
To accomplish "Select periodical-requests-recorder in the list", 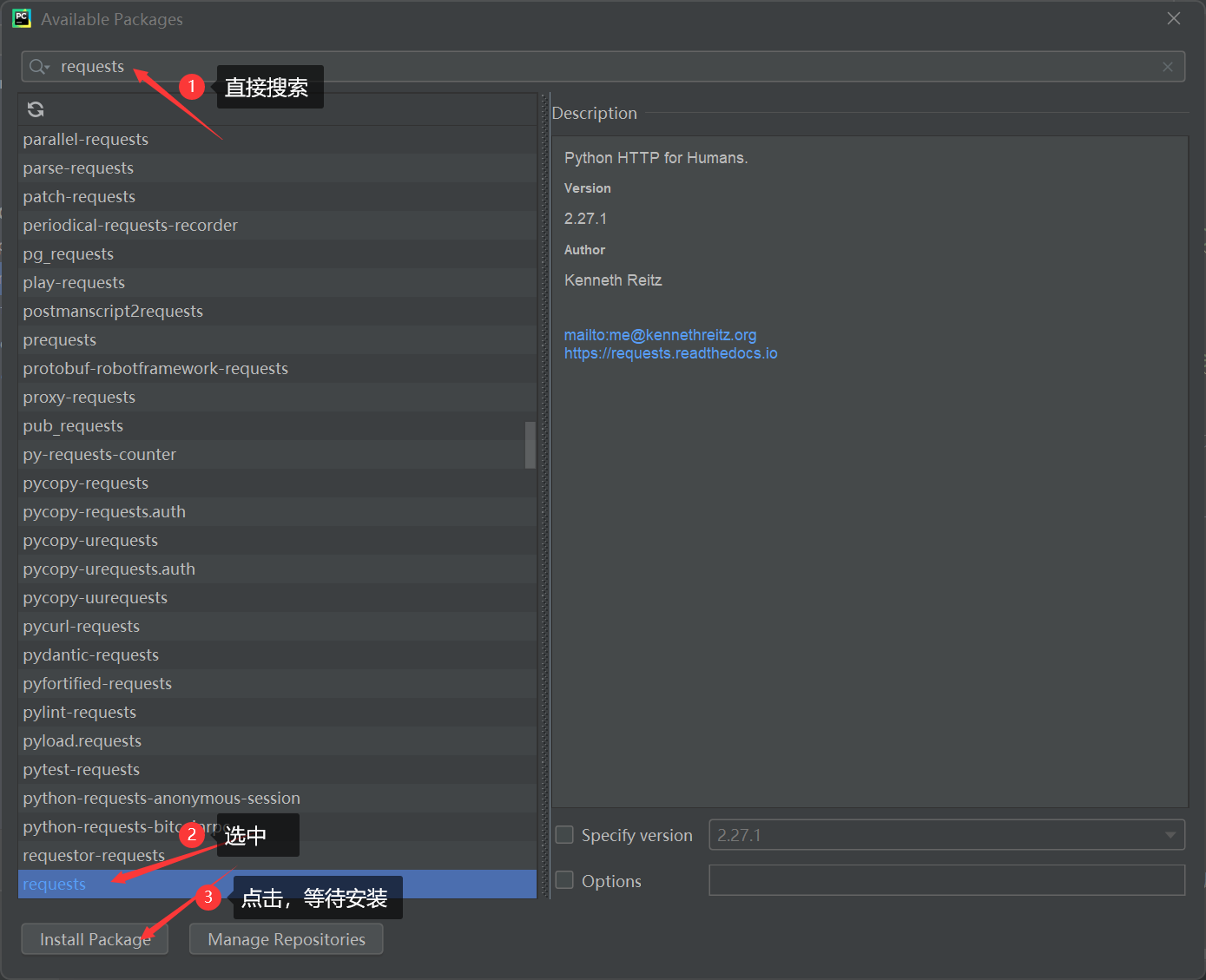I will pyautogui.click(x=278, y=226).
